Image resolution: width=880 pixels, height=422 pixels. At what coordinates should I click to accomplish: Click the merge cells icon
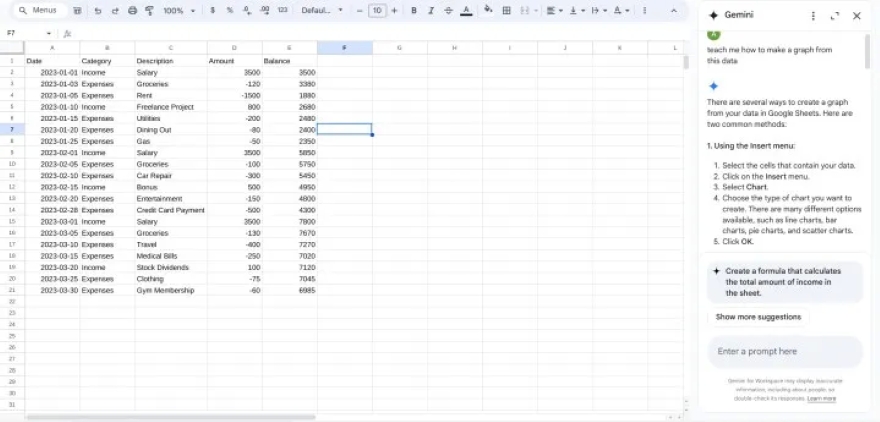pos(525,11)
